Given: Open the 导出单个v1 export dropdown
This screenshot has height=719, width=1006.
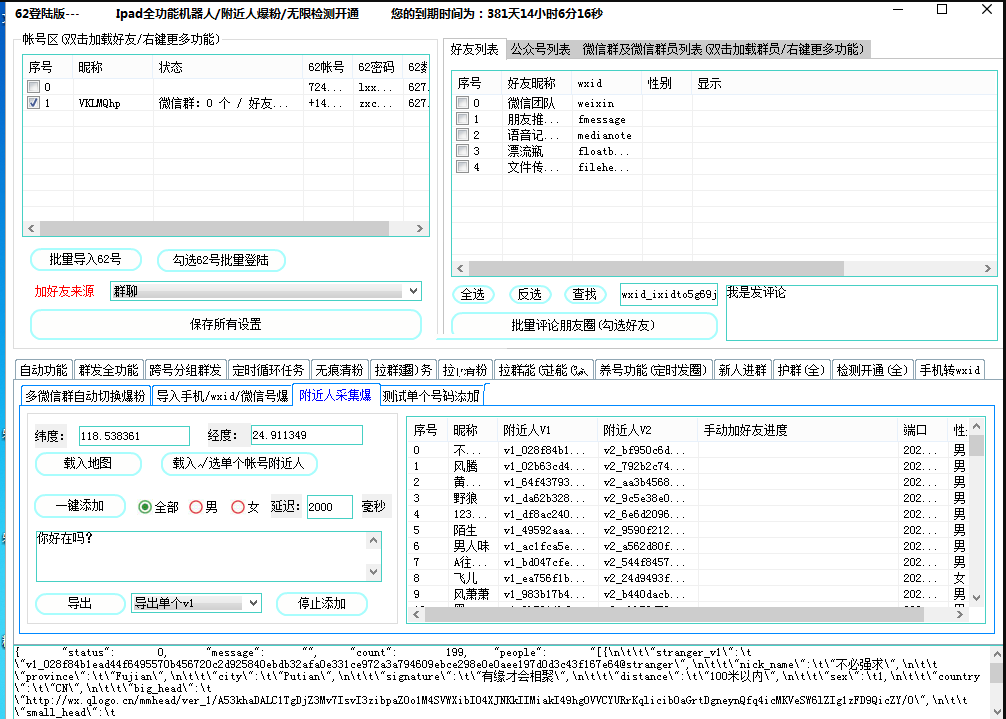Looking at the screenshot, I should pos(196,603).
